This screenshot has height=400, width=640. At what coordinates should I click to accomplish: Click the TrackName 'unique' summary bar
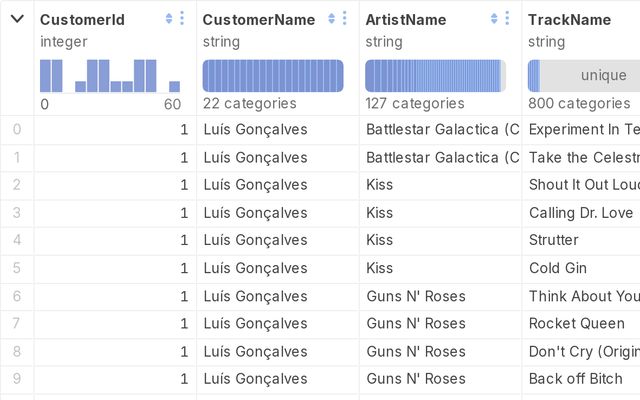click(590, 76)
